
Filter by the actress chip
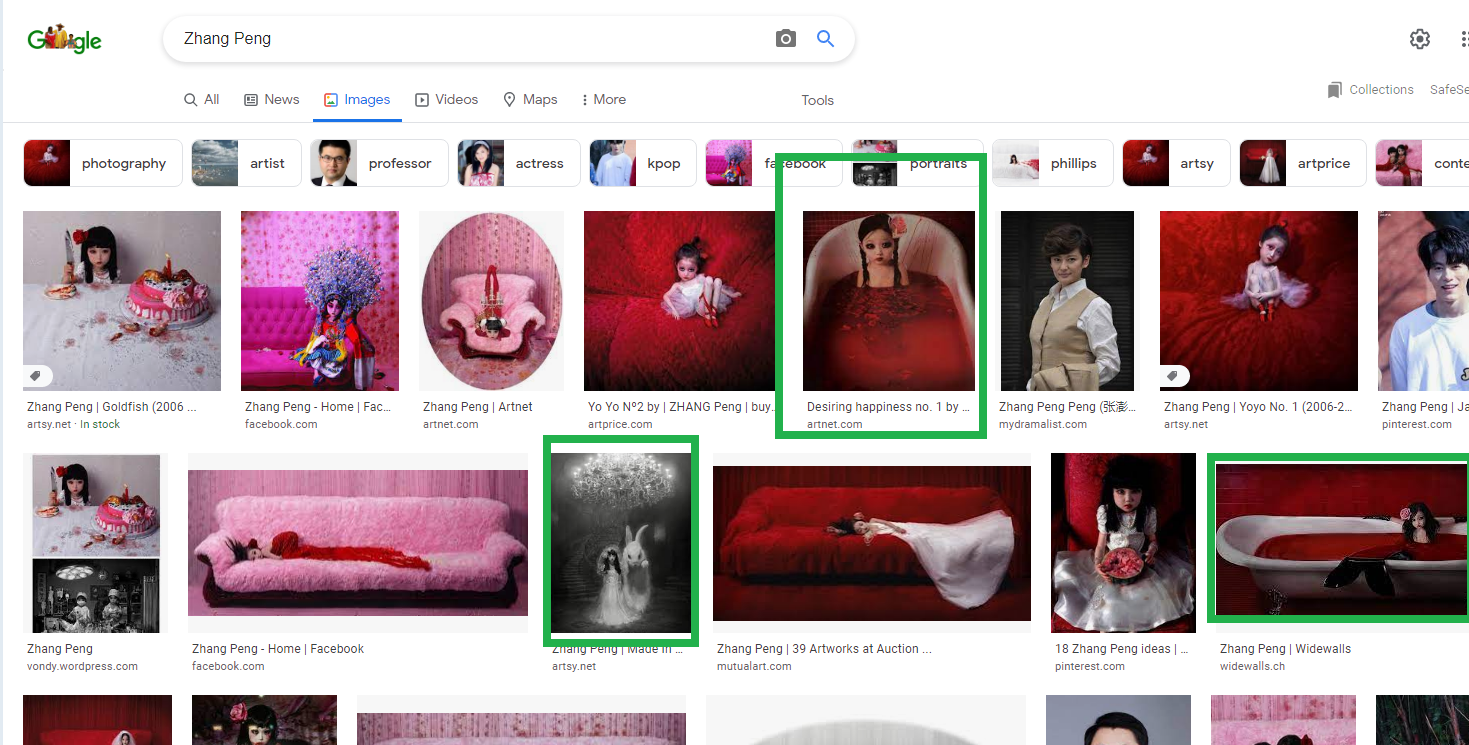tap(519, 163)
